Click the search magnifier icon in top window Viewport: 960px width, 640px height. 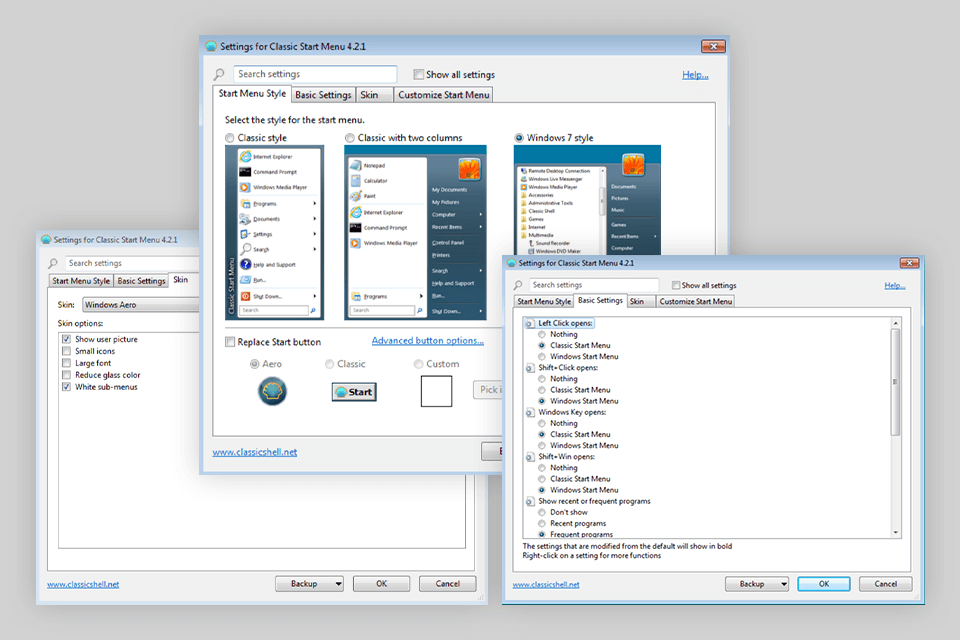coord(219,75)
